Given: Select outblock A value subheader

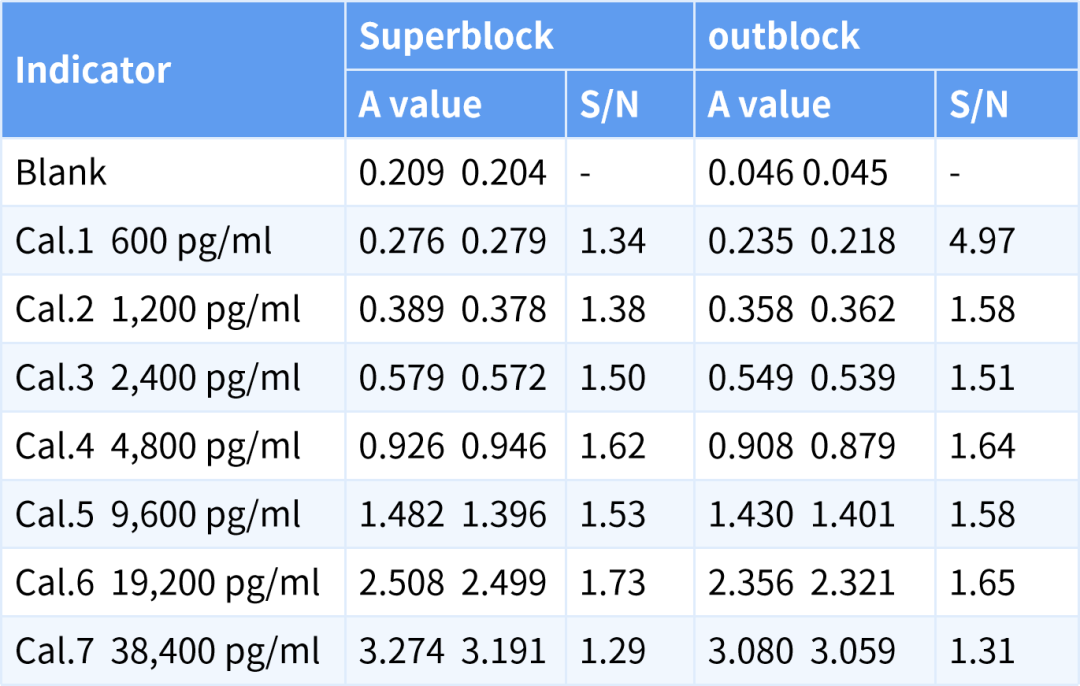Looking at the screenshot, I should (x=769, y=104).
